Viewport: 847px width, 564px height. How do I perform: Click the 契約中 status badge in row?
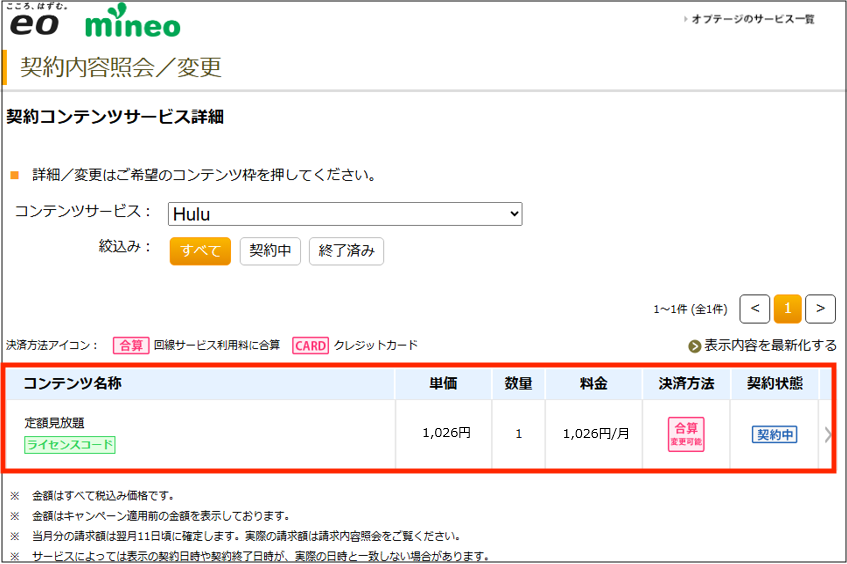(x=775, y=434)
